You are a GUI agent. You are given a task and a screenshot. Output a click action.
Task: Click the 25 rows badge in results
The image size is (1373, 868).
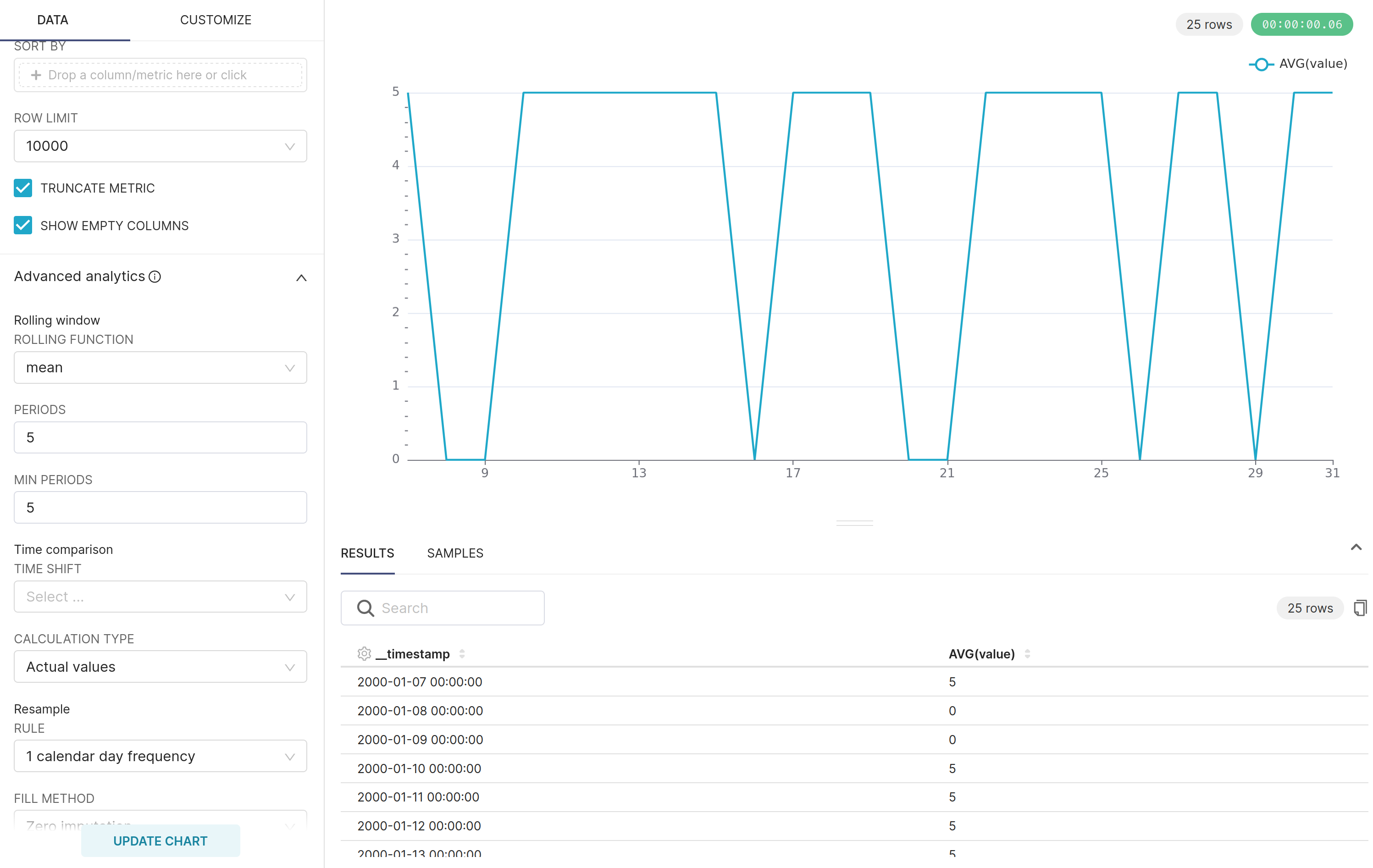click(1310, 608)
